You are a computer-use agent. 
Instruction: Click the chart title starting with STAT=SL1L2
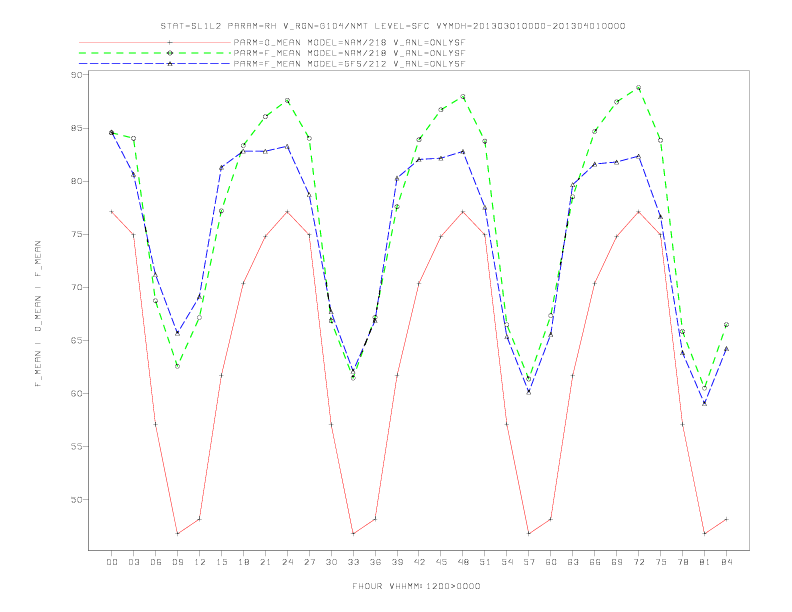(392, 26)
